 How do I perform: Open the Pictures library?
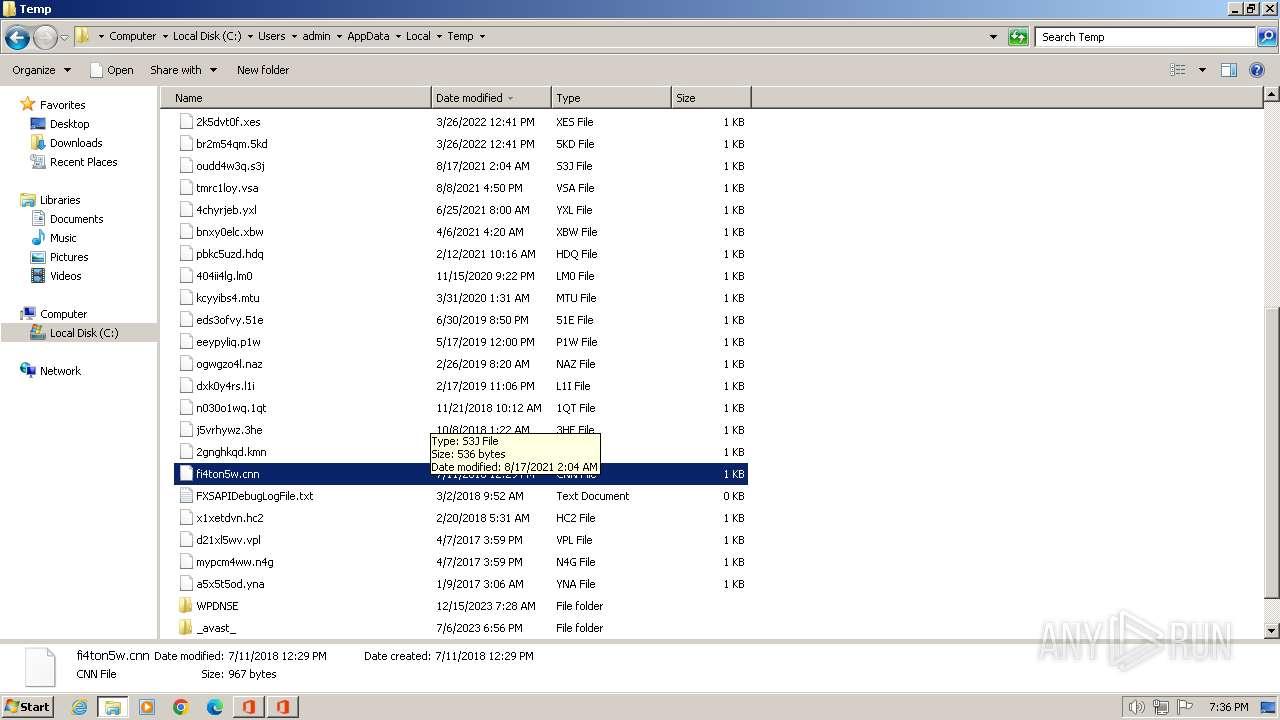[x=69, y=257]
